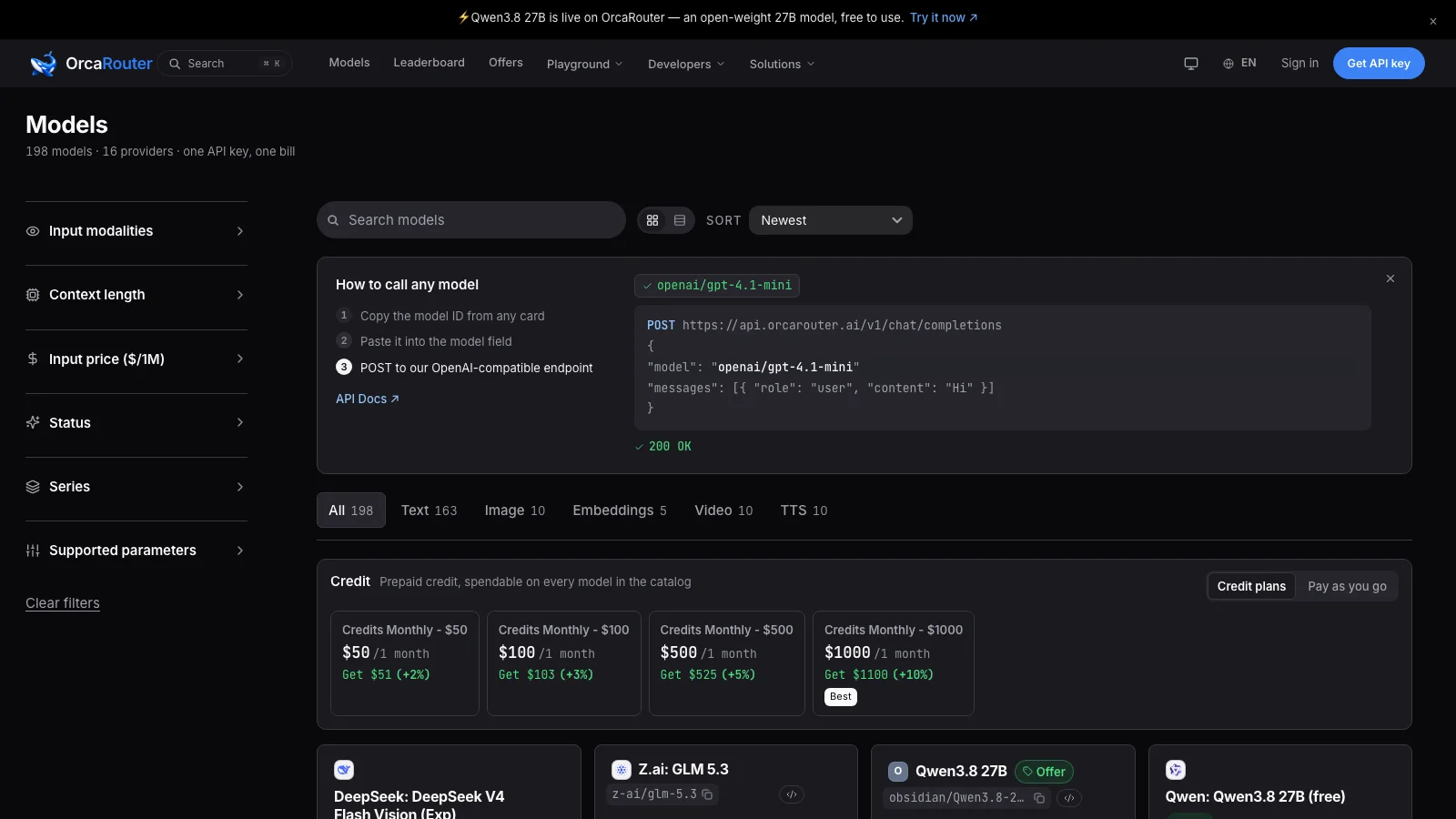Expand the Input price ($/1M) filter
1456x819 pixels.
point(136,359)
